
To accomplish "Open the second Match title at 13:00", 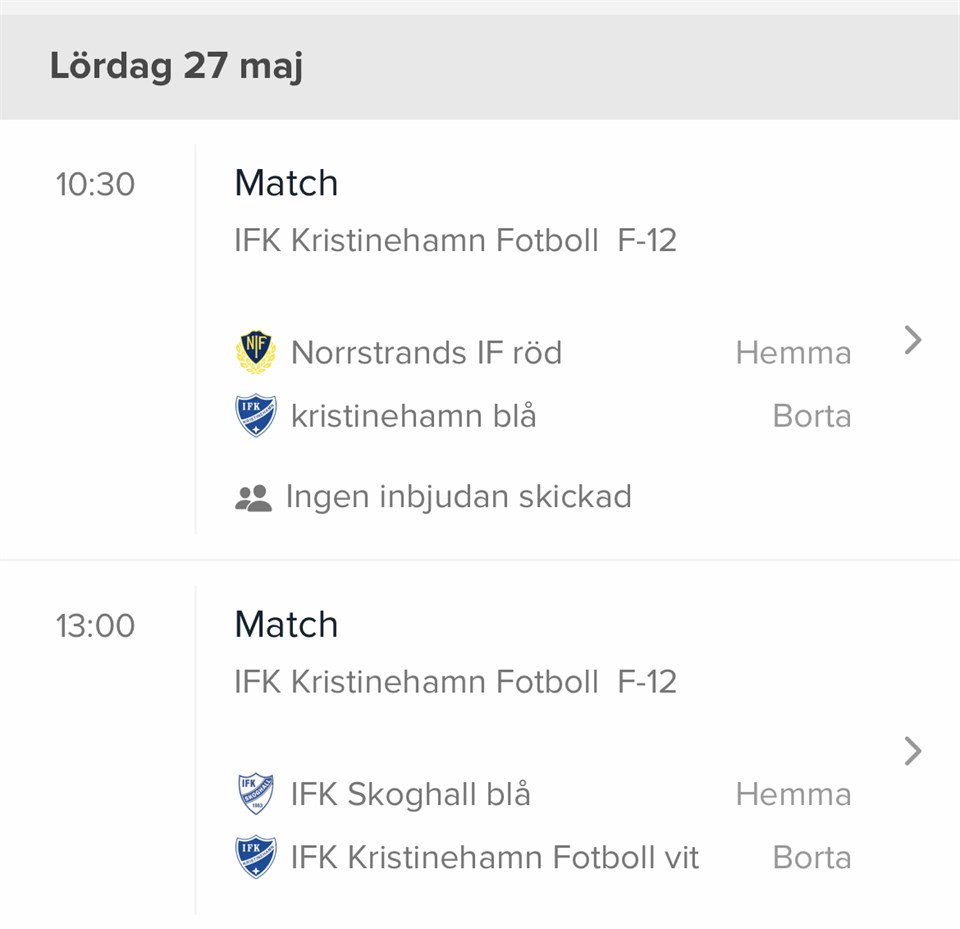I will coord(286,624).
